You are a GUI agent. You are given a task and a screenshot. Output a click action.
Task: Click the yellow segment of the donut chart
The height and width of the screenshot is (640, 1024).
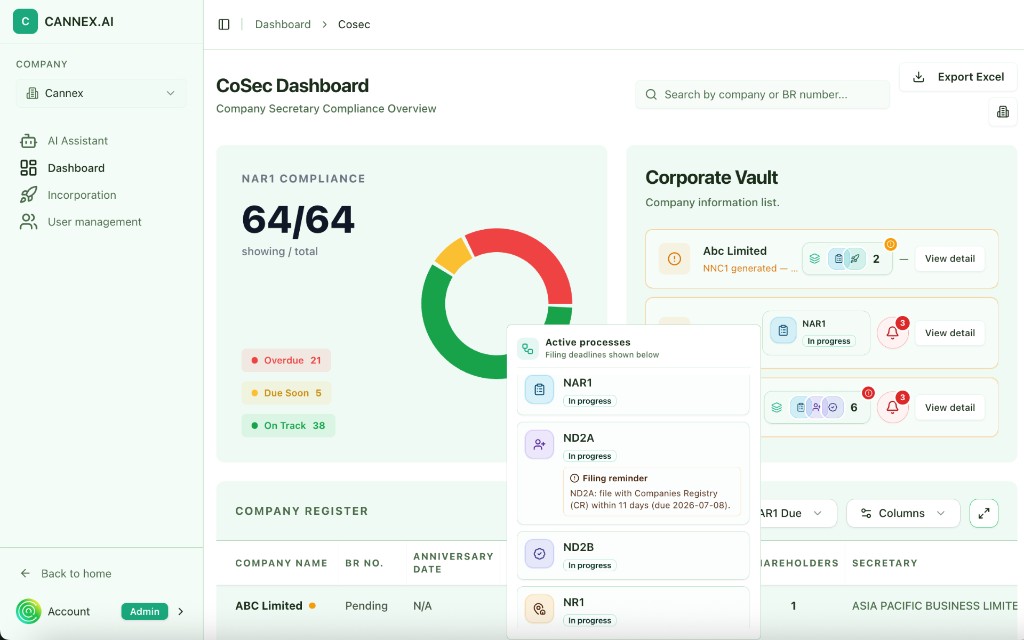click(x=453, y=256)
